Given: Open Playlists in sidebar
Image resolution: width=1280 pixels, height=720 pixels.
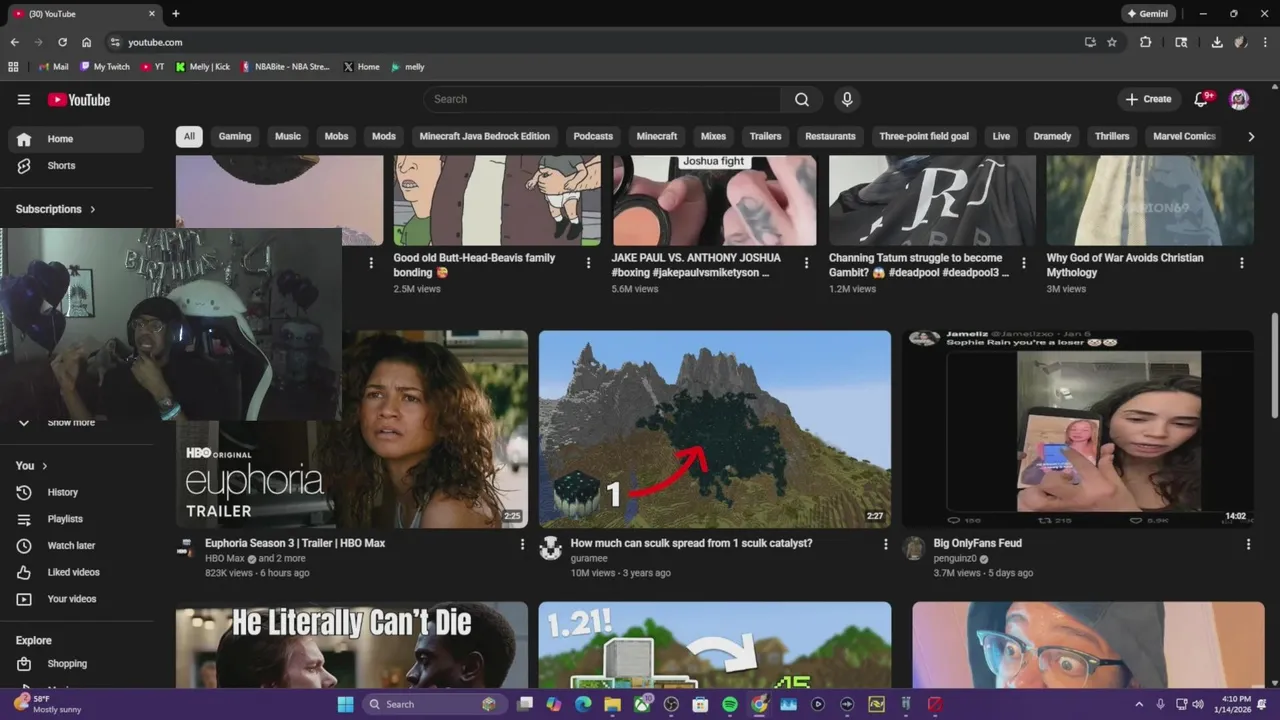Looking at the screenshot, I should tap(76, 519).
